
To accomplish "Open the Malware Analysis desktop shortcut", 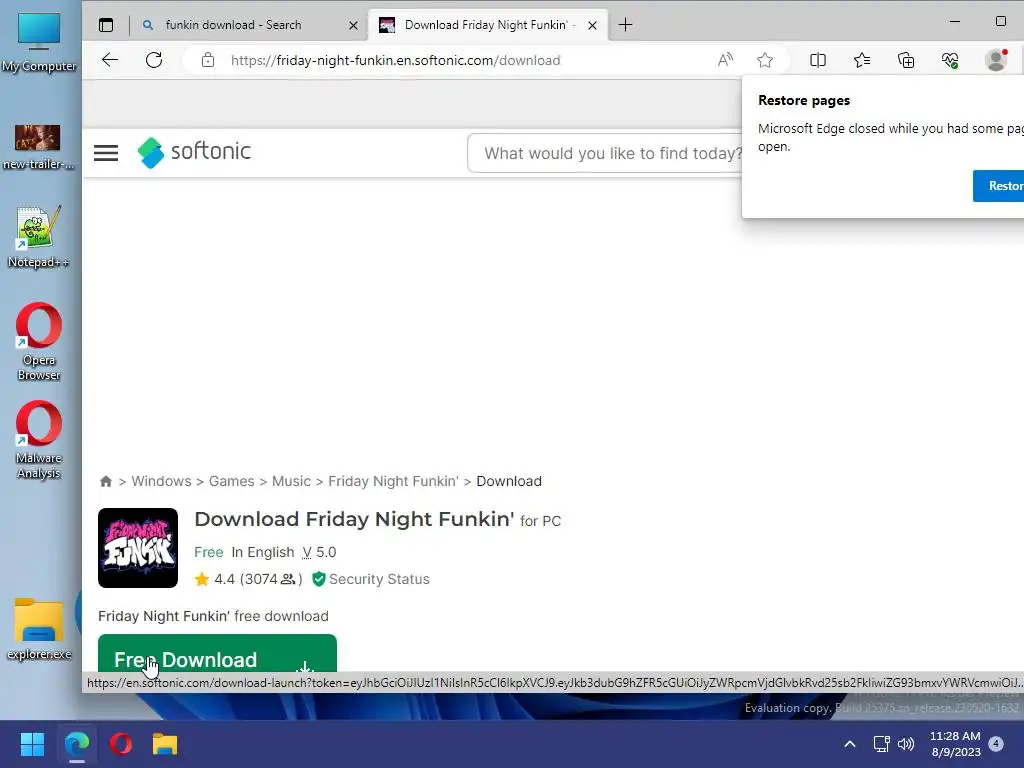I will [x=39, y=440].
